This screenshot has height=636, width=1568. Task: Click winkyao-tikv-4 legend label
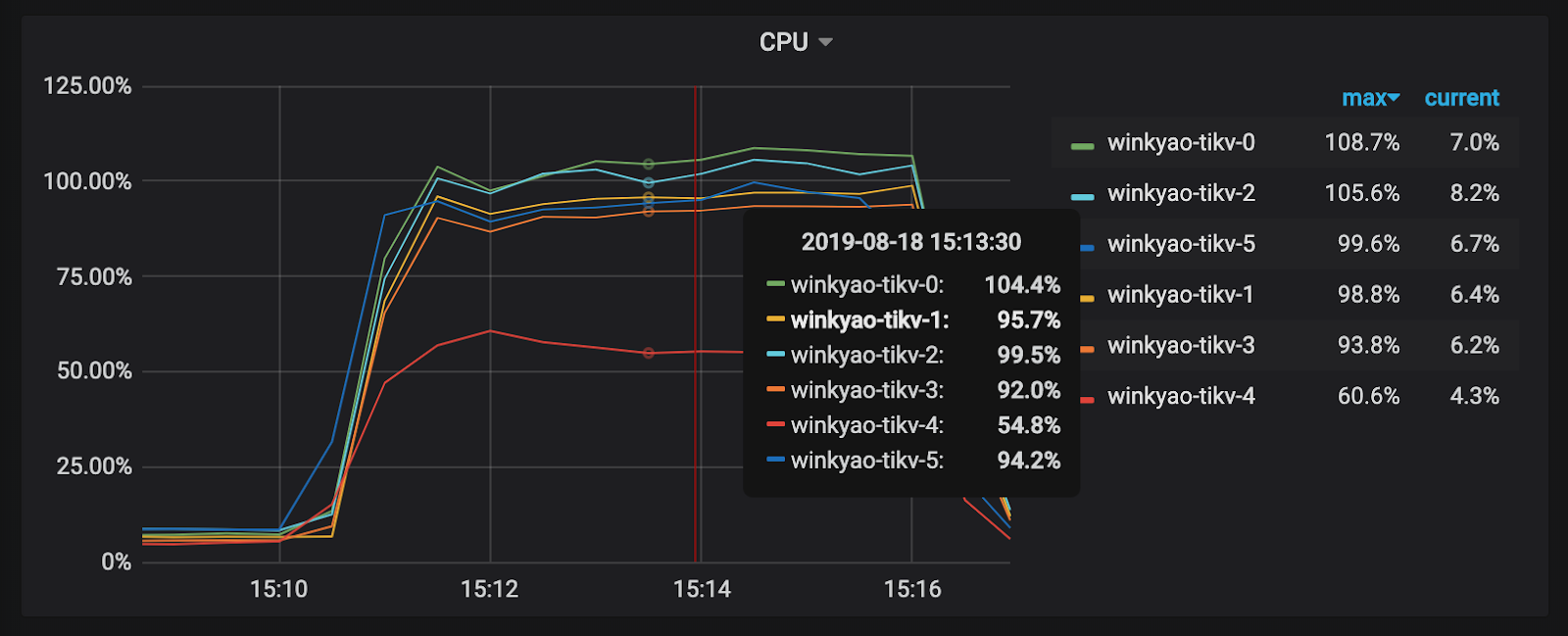(x=1180, y=397)
